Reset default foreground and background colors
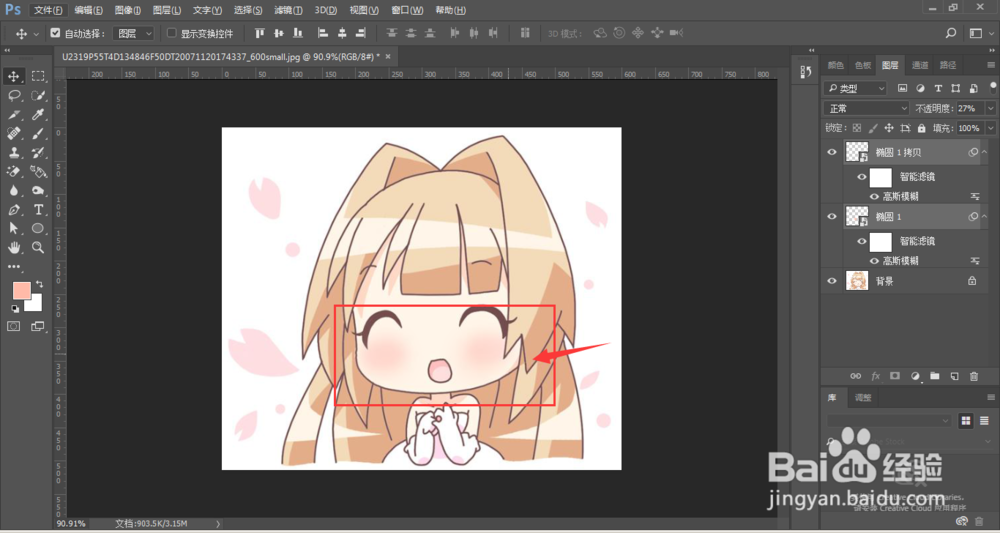1000x533 pixels. coord(15,309)
